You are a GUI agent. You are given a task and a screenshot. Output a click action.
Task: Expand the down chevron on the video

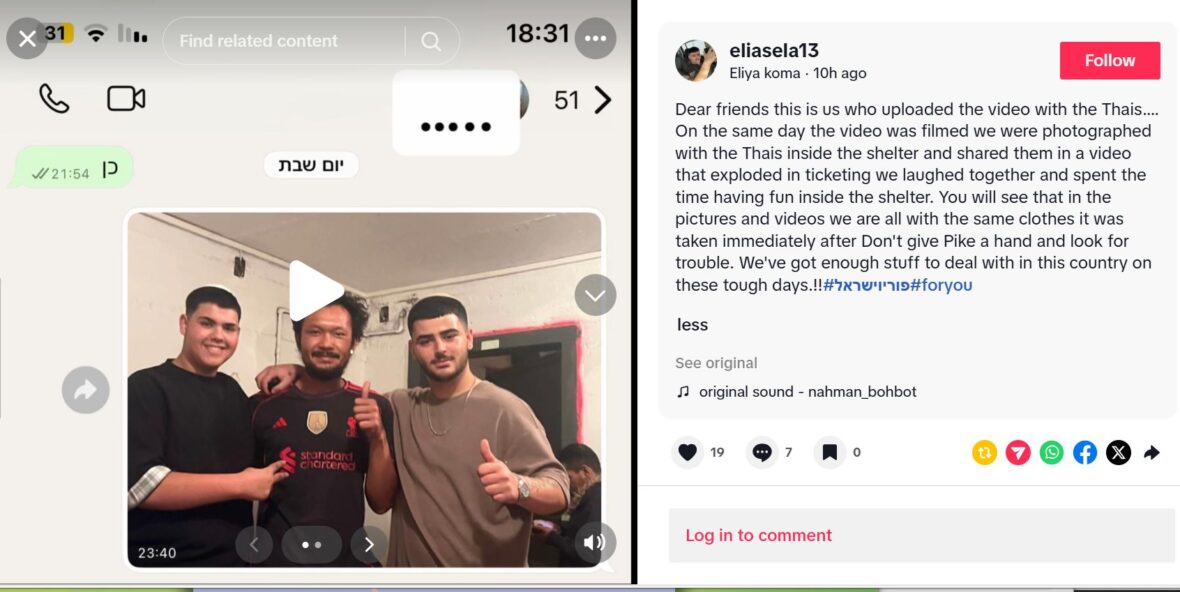point(595,295)
